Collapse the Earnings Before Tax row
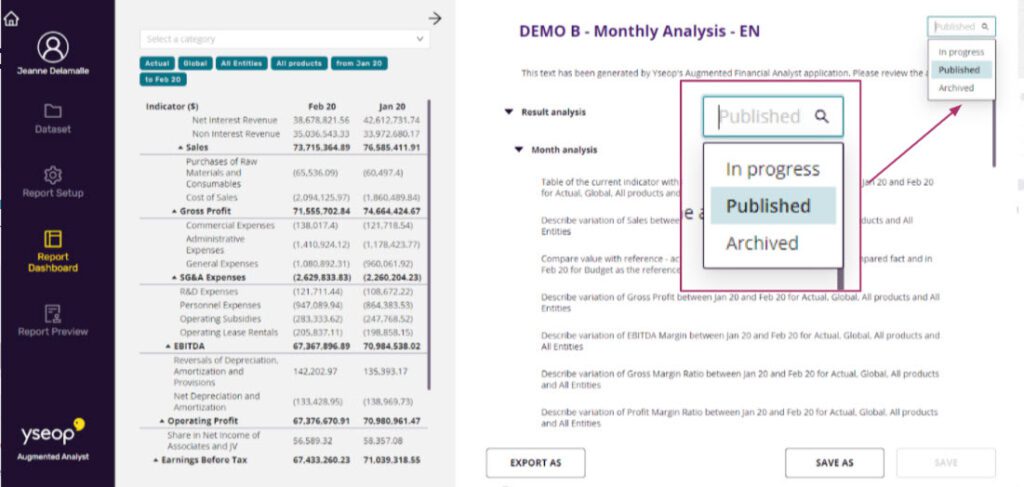The width and height of the screenshot is (1024, 487). click(x=155, y=460)
